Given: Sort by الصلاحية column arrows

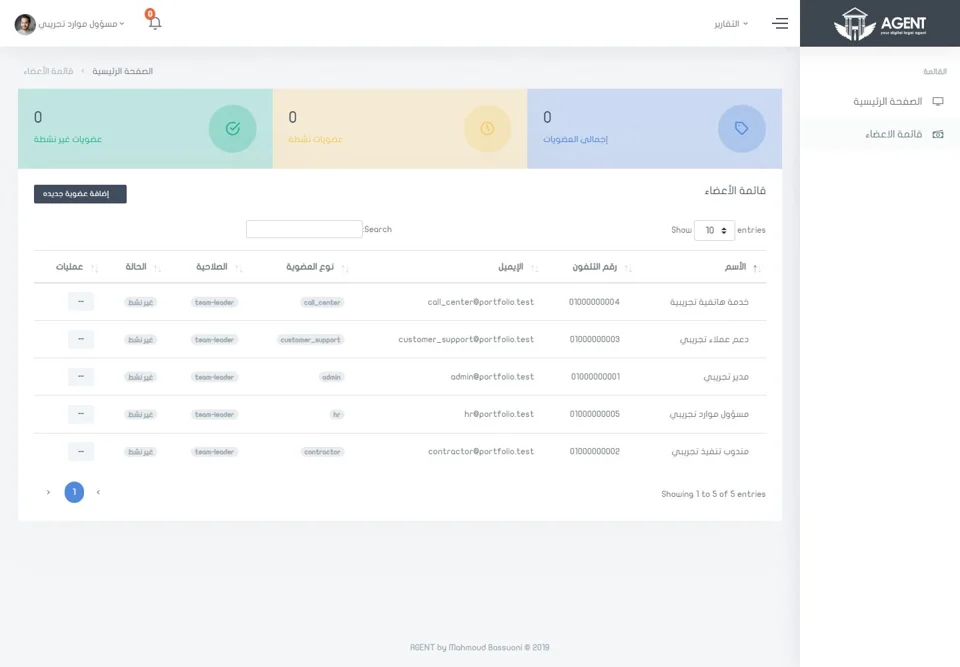Looking at the screenshot, I should click(239, 268).
